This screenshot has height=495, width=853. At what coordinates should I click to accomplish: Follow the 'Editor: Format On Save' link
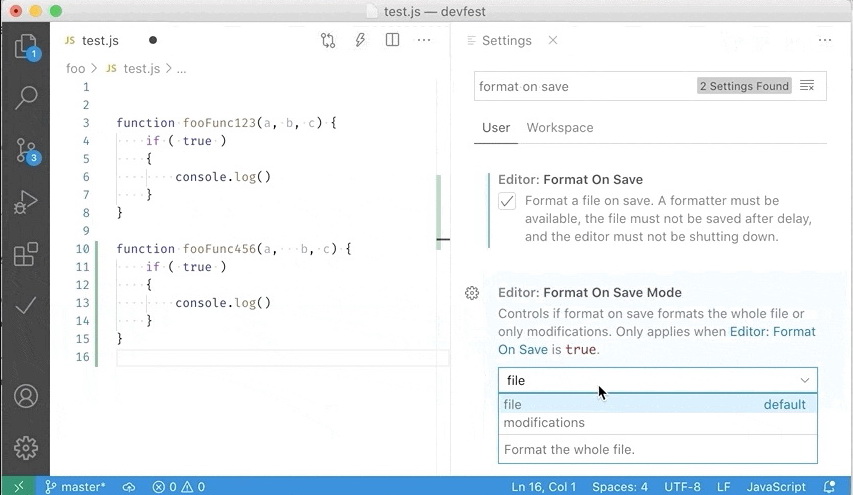click(772, 332)
